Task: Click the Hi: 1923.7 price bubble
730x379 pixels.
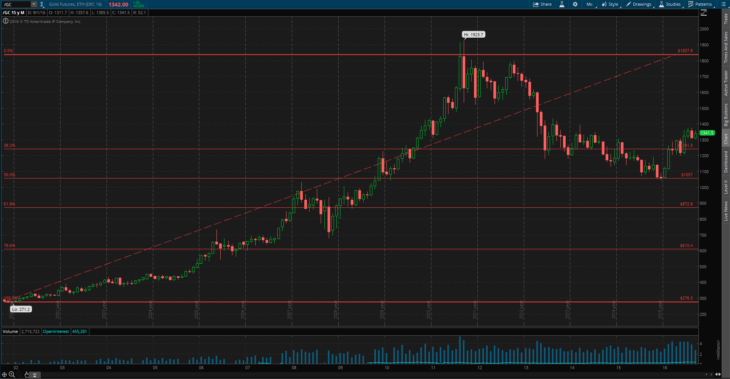Action: click(x=473, y=34)
